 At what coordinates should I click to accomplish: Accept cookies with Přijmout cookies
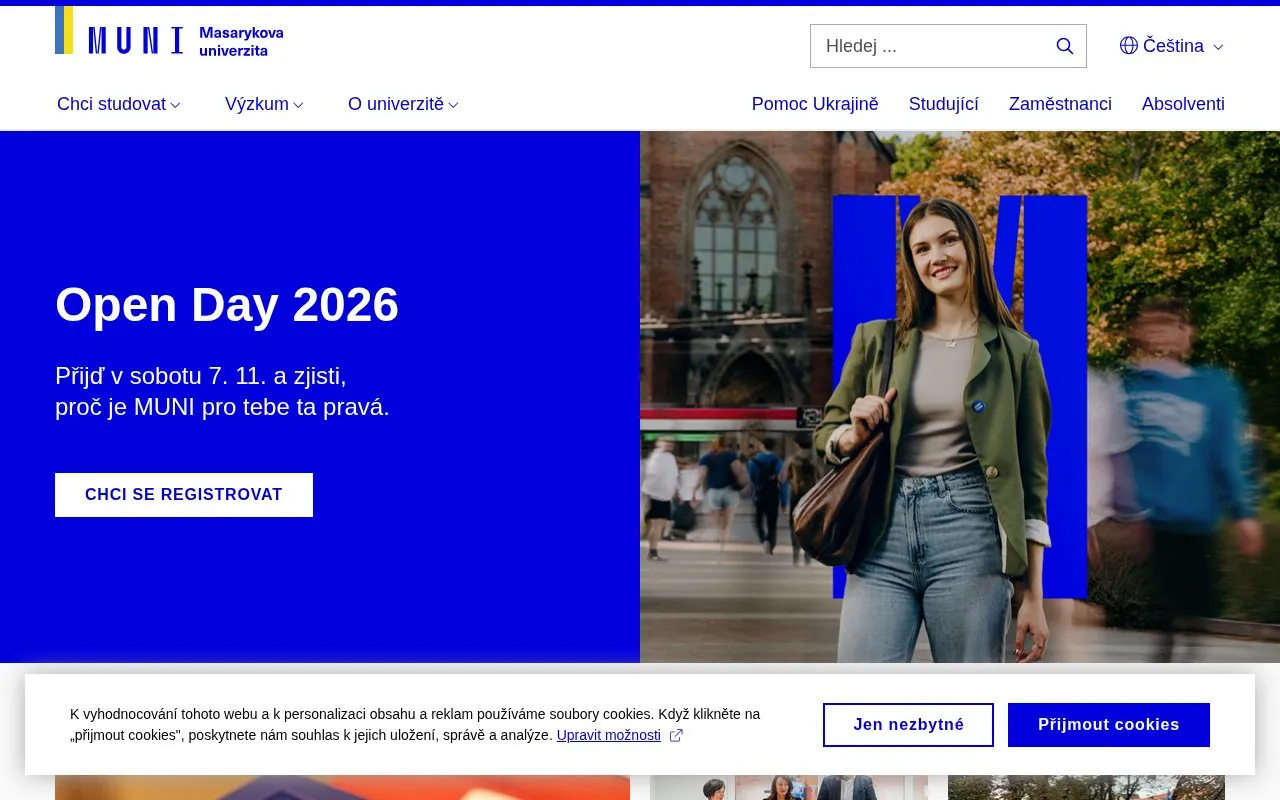click(x=1109, y=725)
